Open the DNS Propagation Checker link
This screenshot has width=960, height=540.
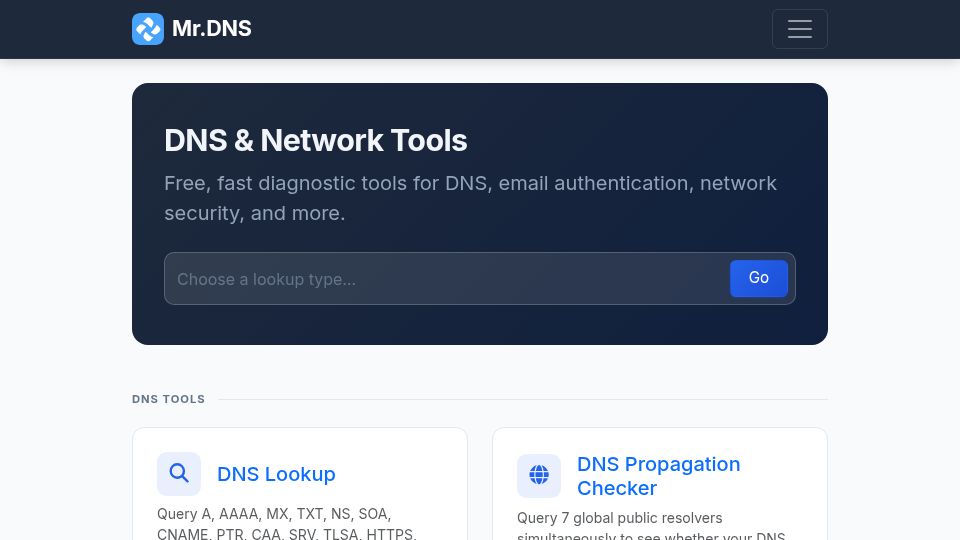[x=659, y=476]
